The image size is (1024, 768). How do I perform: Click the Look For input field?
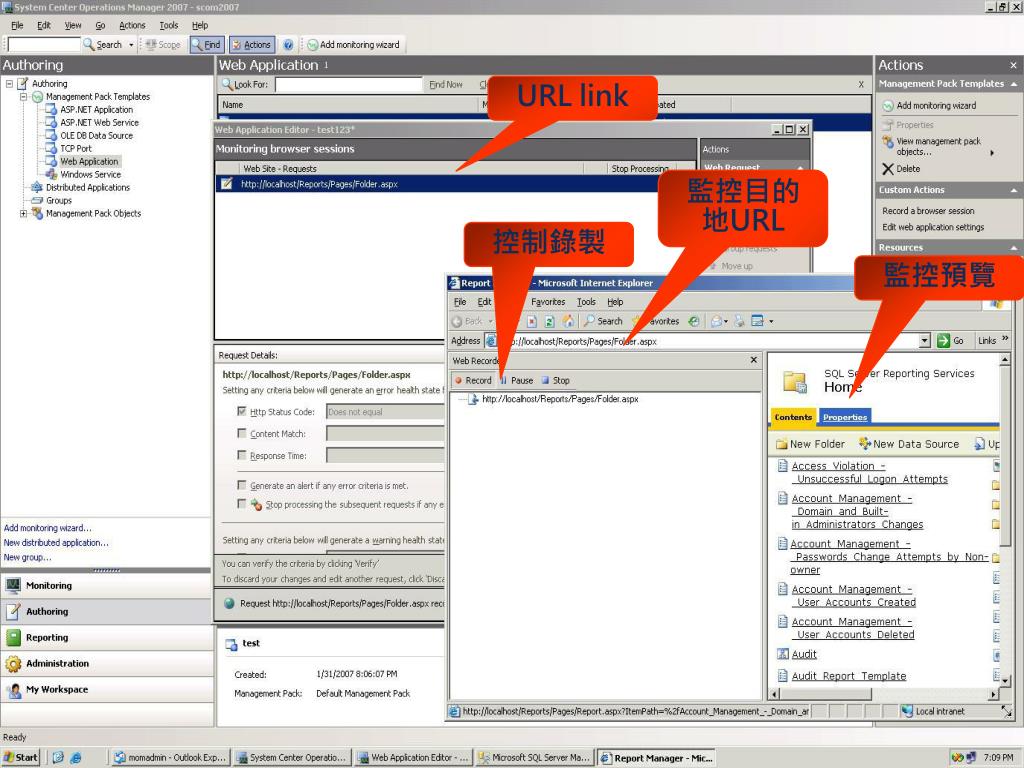pos(349,84)
